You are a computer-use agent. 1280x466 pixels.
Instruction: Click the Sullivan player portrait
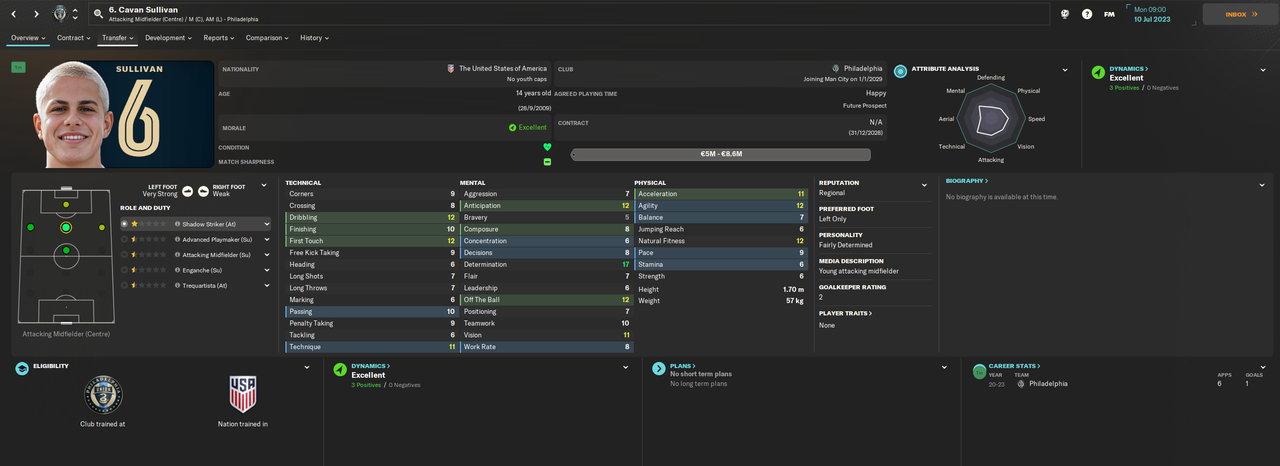click(x=73, y=114)
